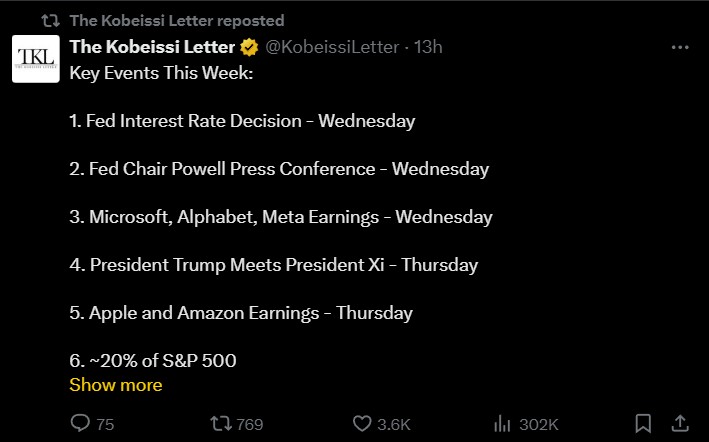Click the gold verified badge
Viewport: 709px width, 442px height.
tap(249, 47)
